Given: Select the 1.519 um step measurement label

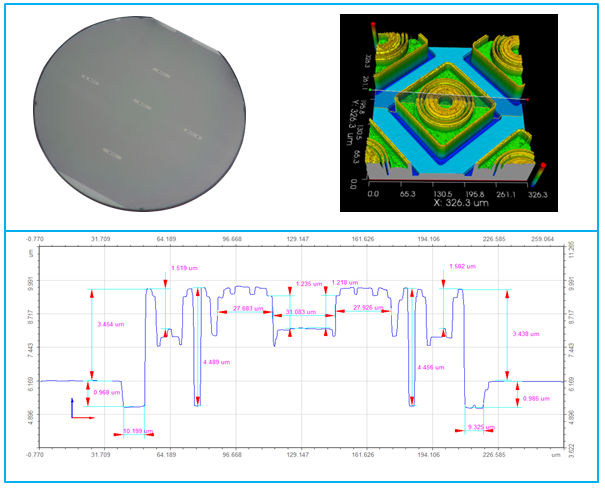Looking at the screenshot, I should [x=185, y=267].
